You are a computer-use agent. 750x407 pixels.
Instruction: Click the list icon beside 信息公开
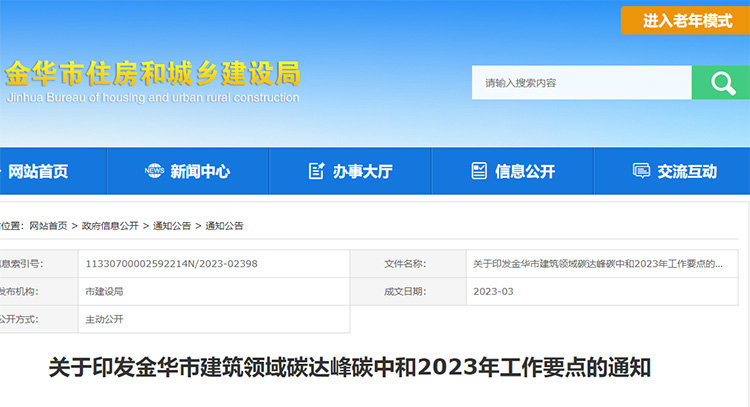pos(479,171)
